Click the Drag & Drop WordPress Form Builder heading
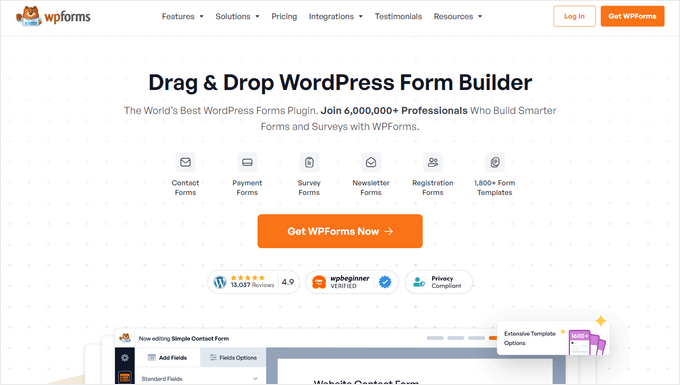The height and width of the screenshot is (385, 680). point(340,82)
